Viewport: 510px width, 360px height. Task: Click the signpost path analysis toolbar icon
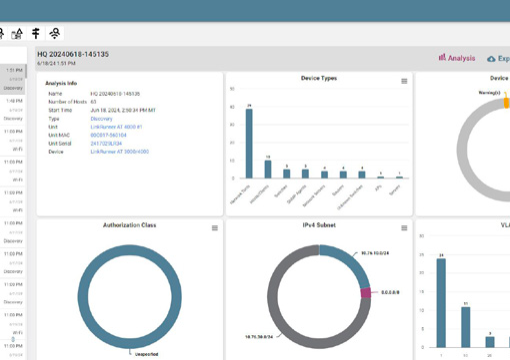[x=36, y=33]
